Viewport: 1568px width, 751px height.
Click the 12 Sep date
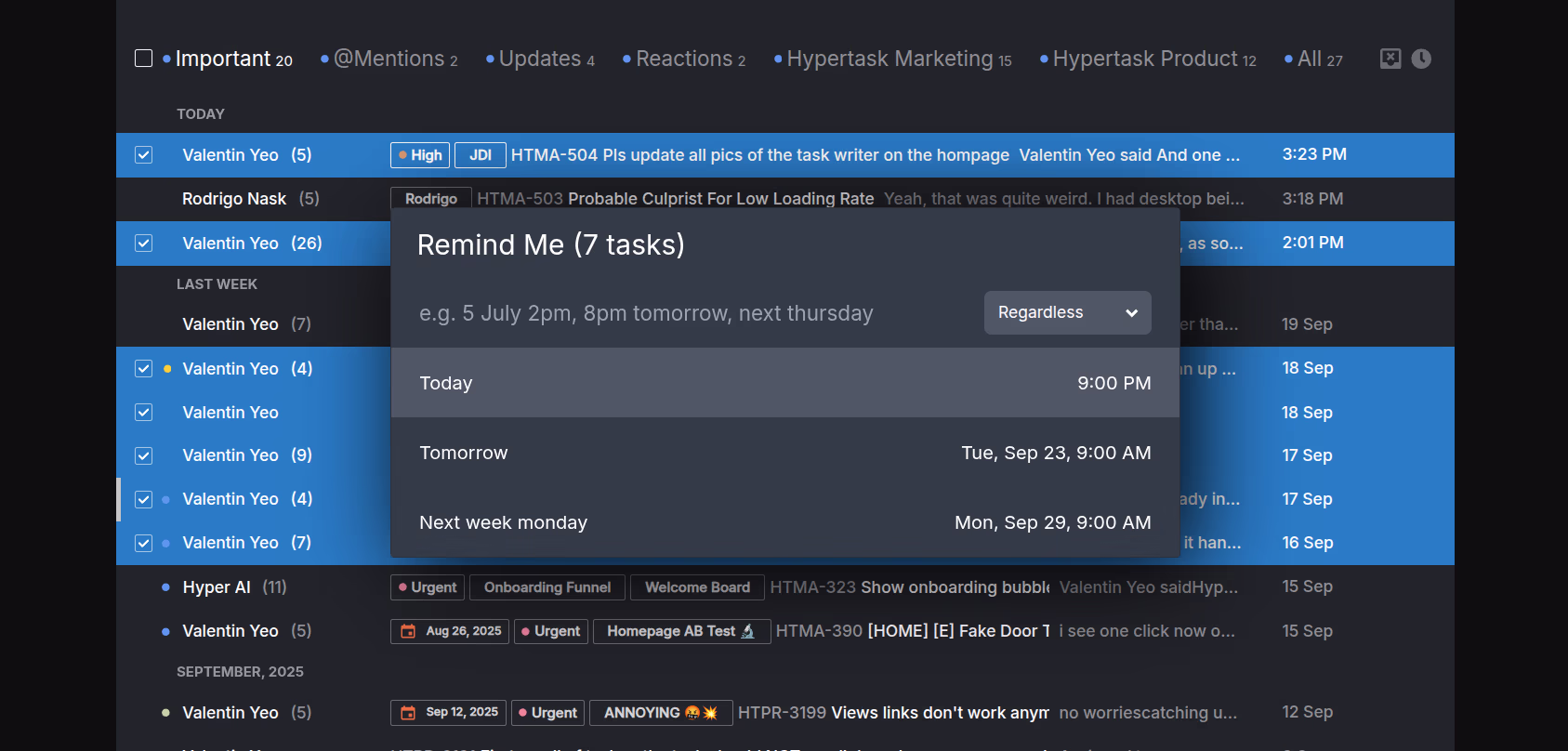pos(1307,712)
